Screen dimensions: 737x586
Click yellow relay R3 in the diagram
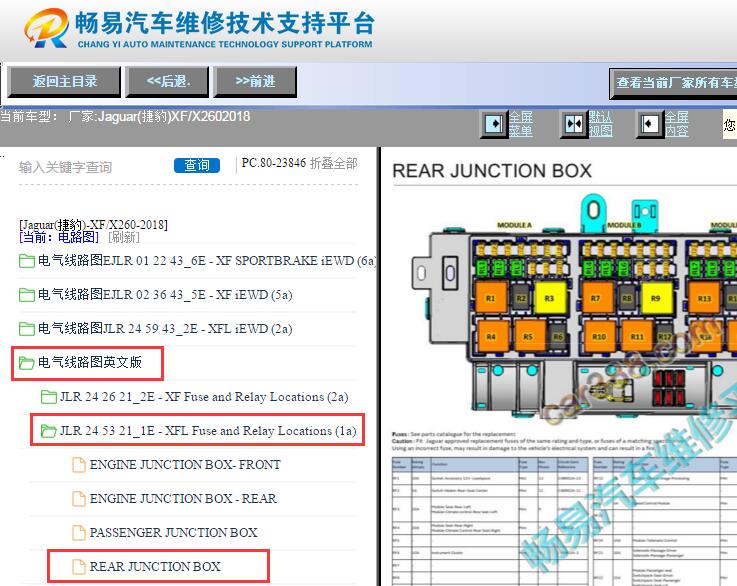click(x=549, y=298)
